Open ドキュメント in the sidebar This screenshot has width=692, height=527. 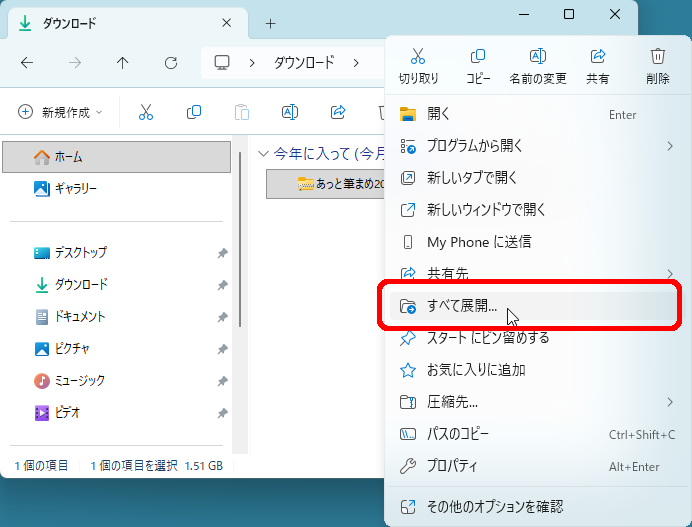(x=79, y=316)
